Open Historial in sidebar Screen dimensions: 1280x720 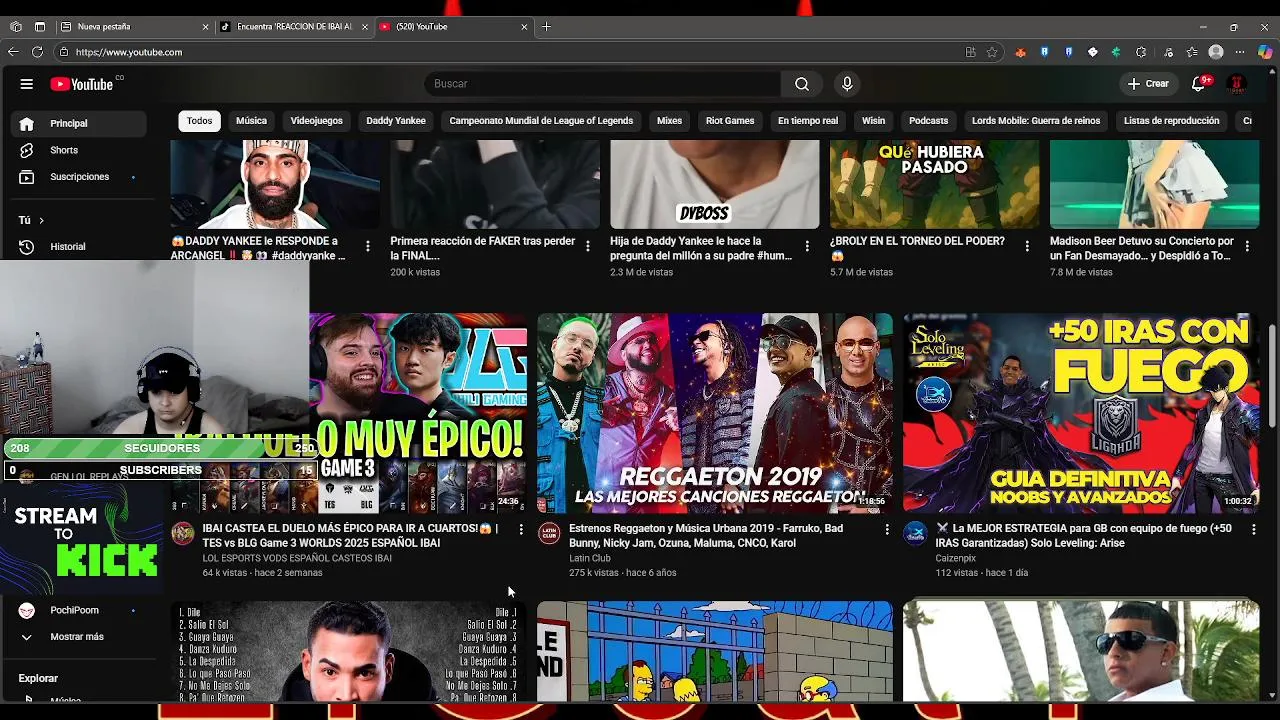coord(79,246)
